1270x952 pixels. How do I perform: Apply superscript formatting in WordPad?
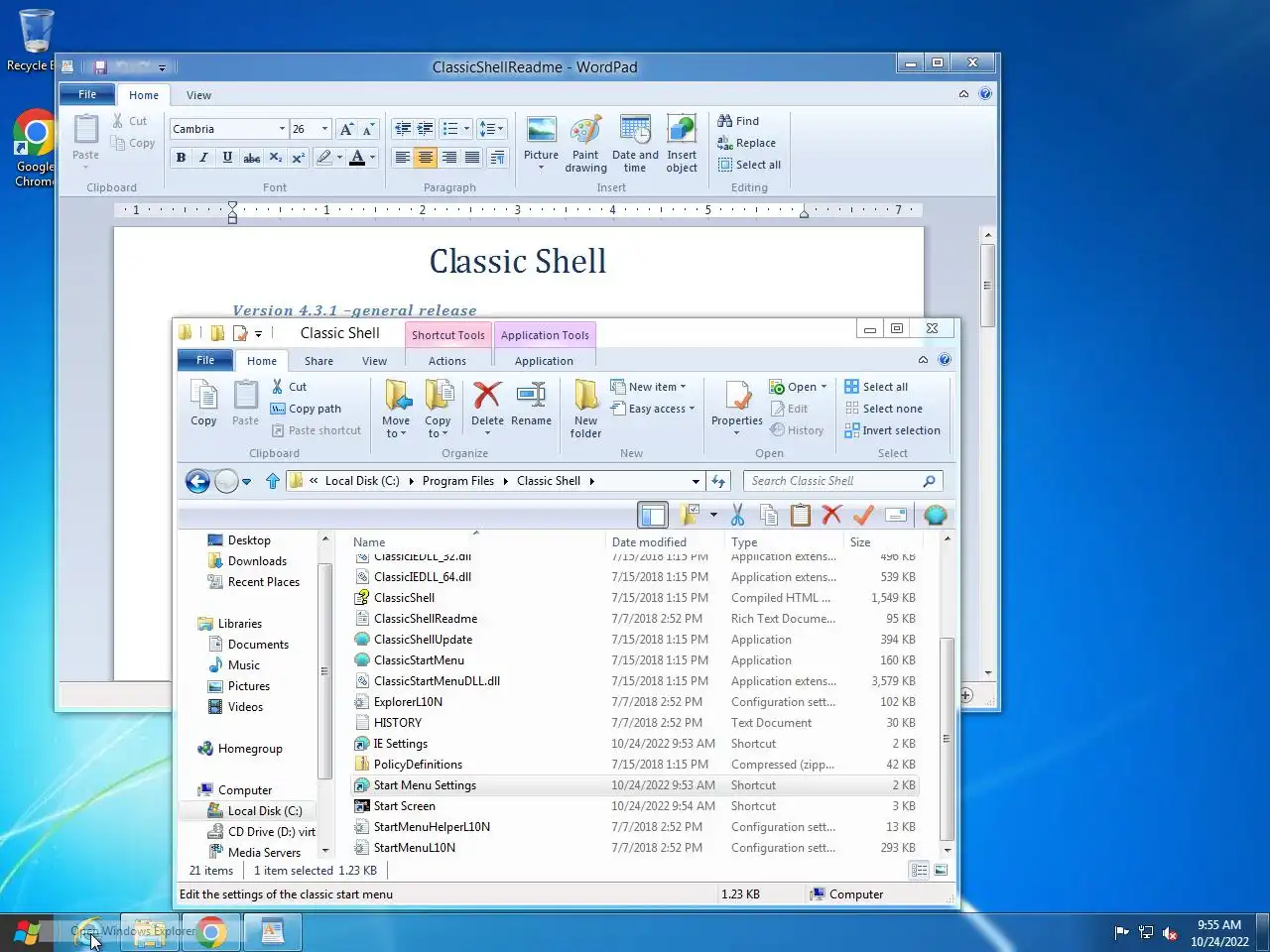[x=298, y=158]
